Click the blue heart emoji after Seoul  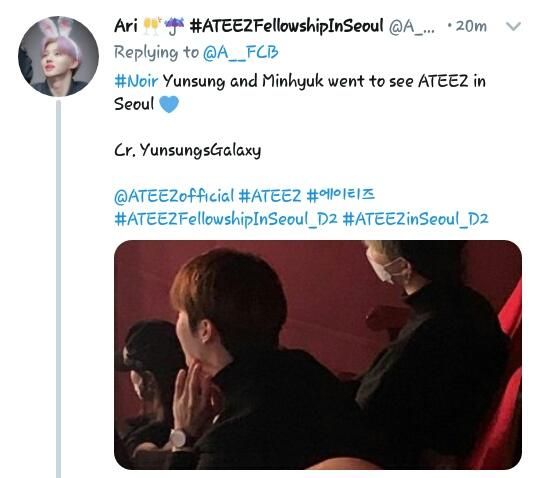click(169, 104)
